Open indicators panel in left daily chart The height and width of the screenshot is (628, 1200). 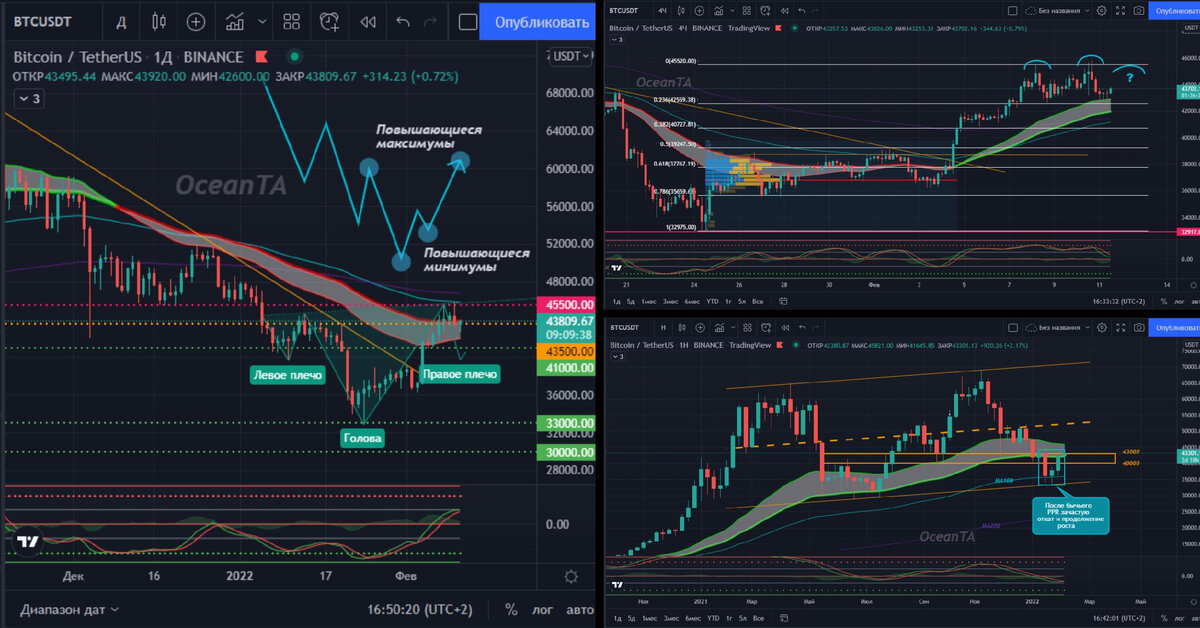click(236, 21)
